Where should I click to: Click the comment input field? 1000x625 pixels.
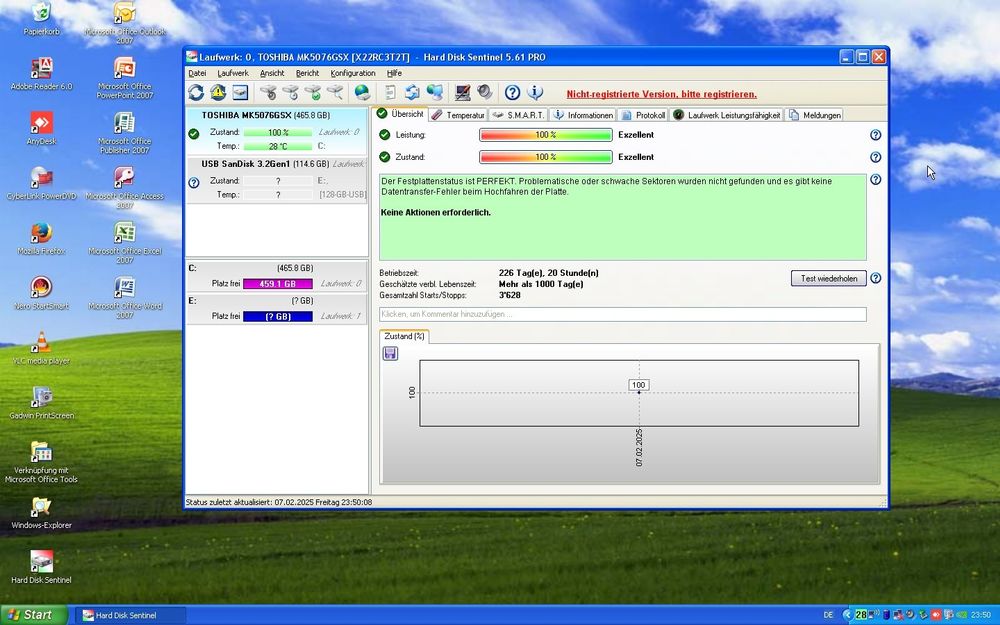(x=622, y=314)
